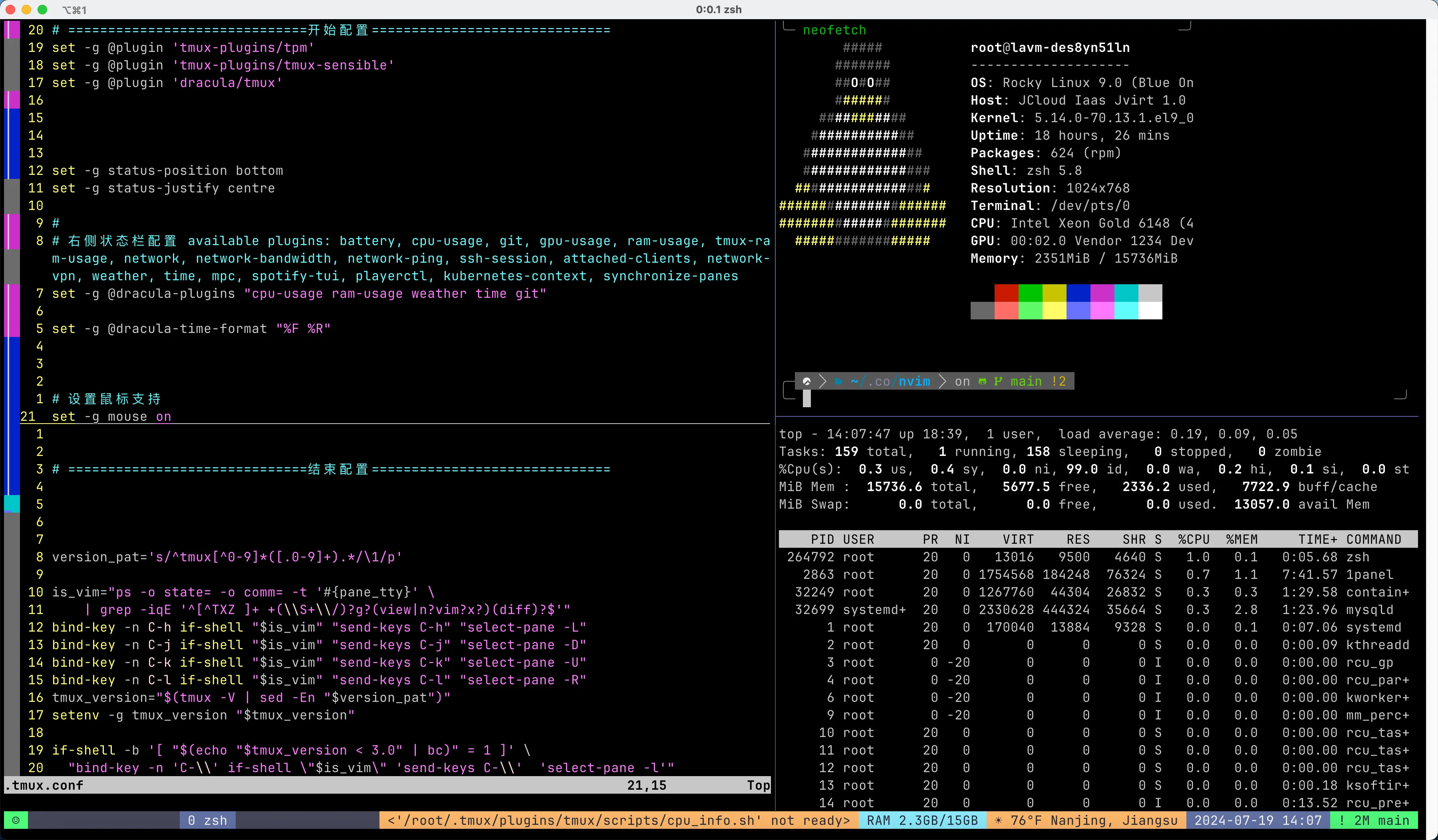Click the git branch icon before main
The height and width of the screenshot is (840, 1438).
tap(998, 382)
